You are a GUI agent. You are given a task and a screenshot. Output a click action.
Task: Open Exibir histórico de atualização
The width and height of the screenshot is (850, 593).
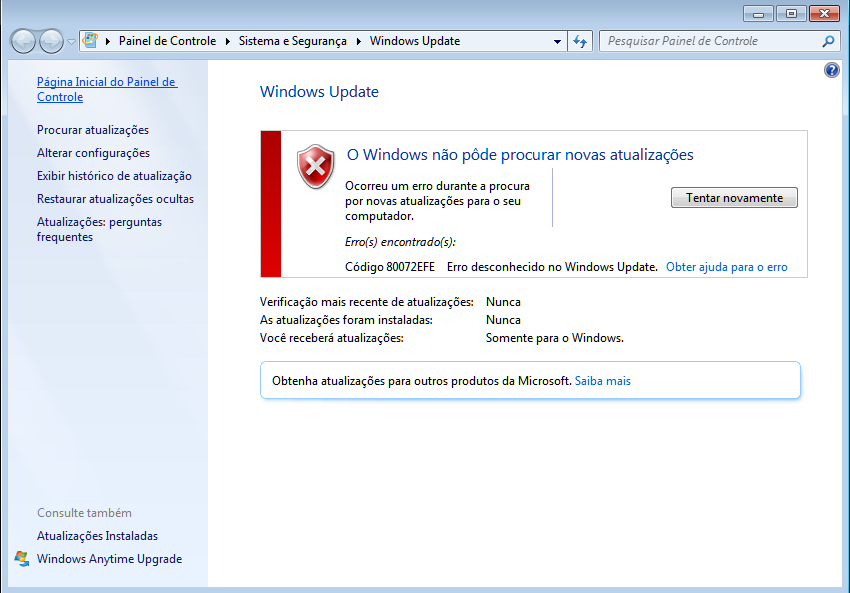114,176
